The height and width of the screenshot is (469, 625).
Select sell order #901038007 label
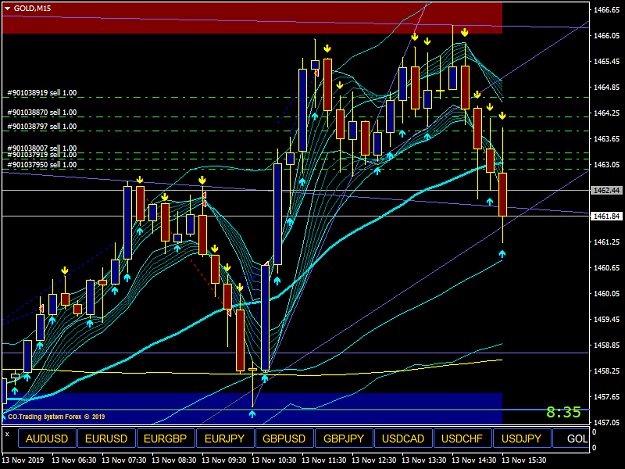coord(42,148)
